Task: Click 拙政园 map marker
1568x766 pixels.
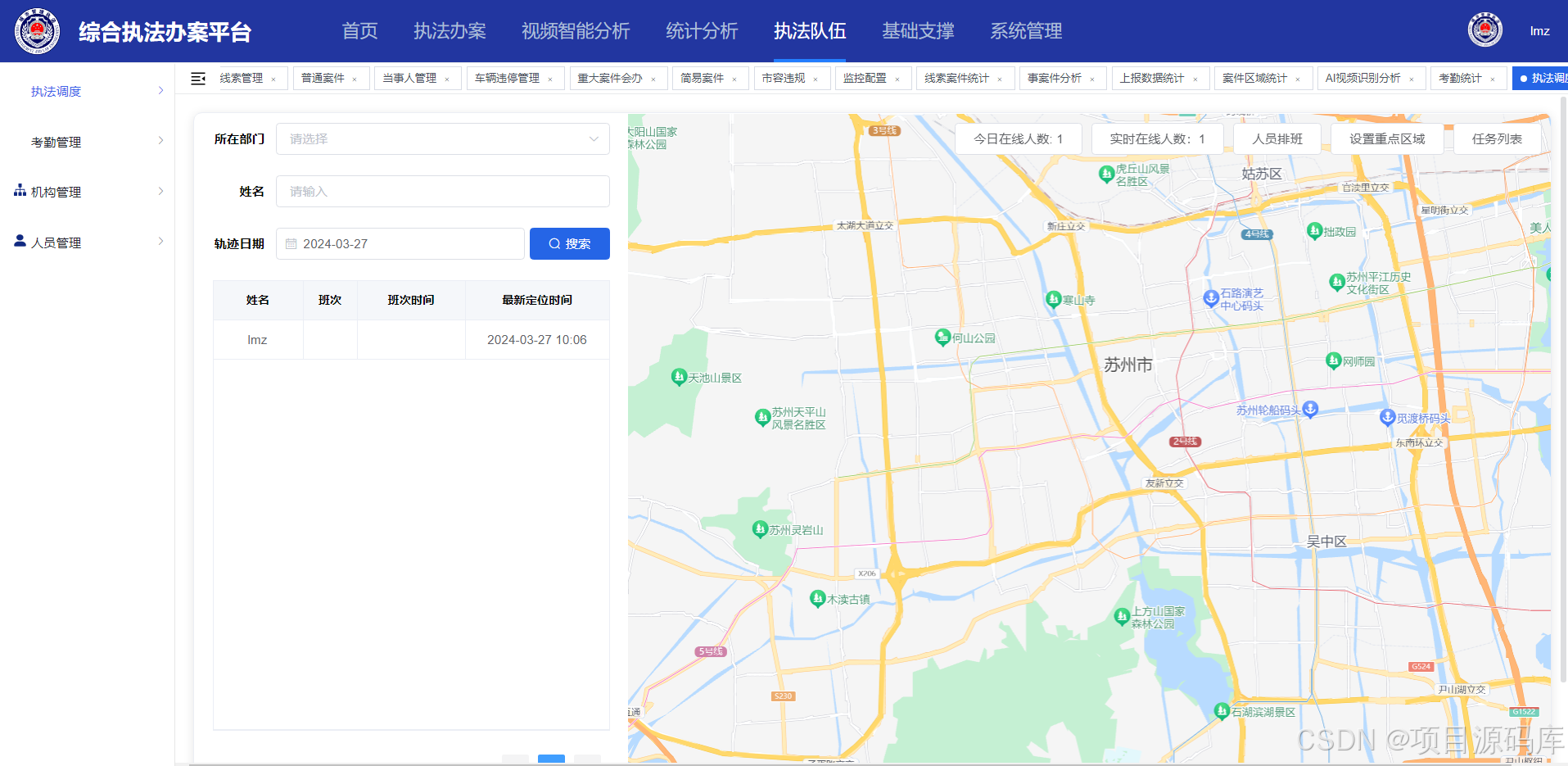Action: 1314,231
